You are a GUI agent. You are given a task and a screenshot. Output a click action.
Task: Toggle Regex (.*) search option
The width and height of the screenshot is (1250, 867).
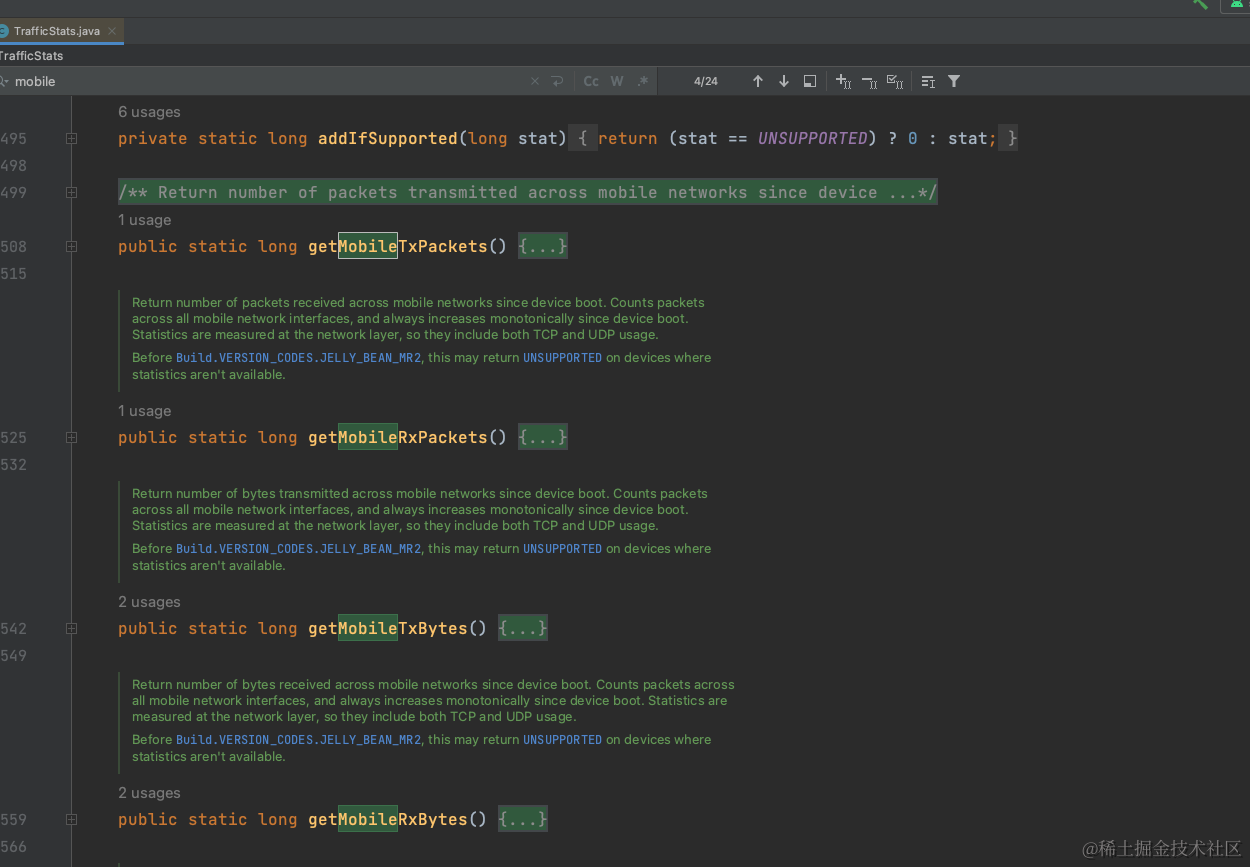642,81
